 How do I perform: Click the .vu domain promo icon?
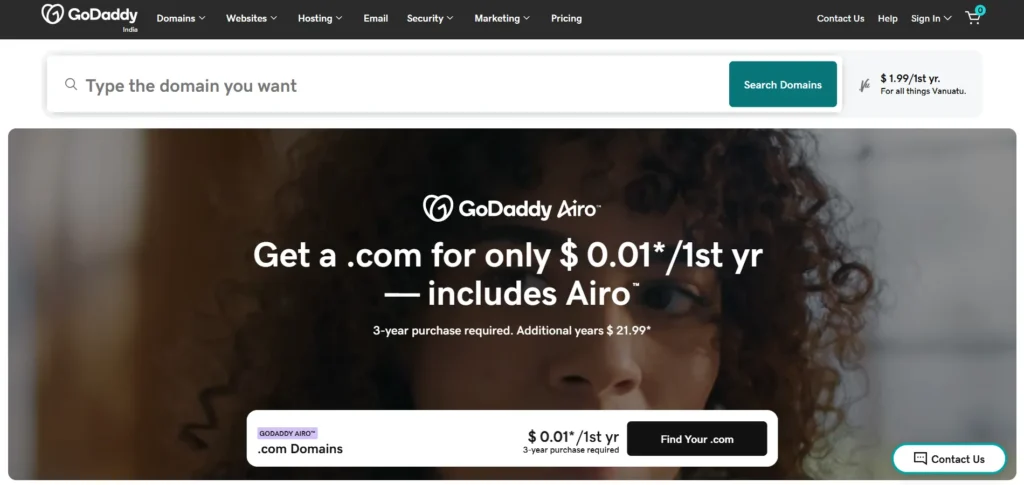(x=865, y=85)
